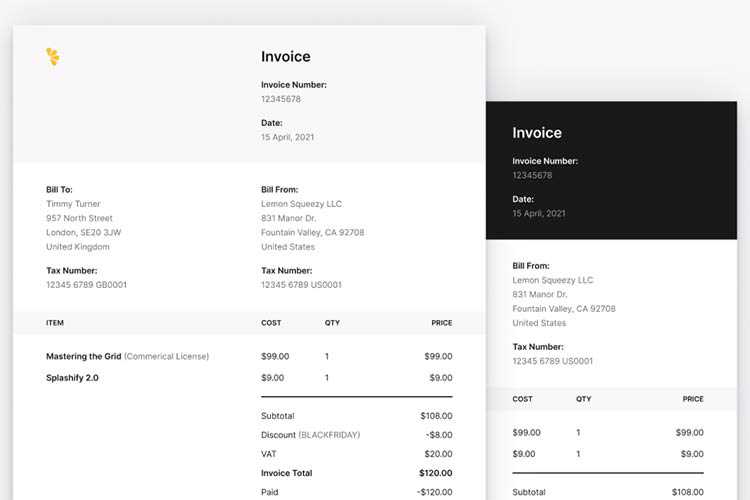The height and width of the screenshot is (500, 750).
Task: Click the $9.00 cost of Splashify 2.0
Action: [x=275, y=378]
